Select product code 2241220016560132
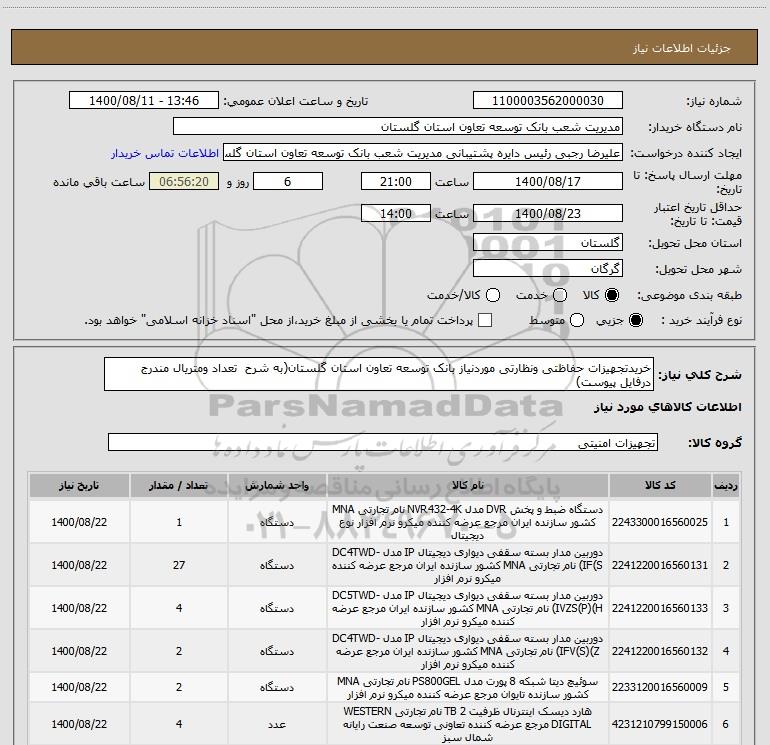Viewport: 770px width, 745px height. click(660, 651)
